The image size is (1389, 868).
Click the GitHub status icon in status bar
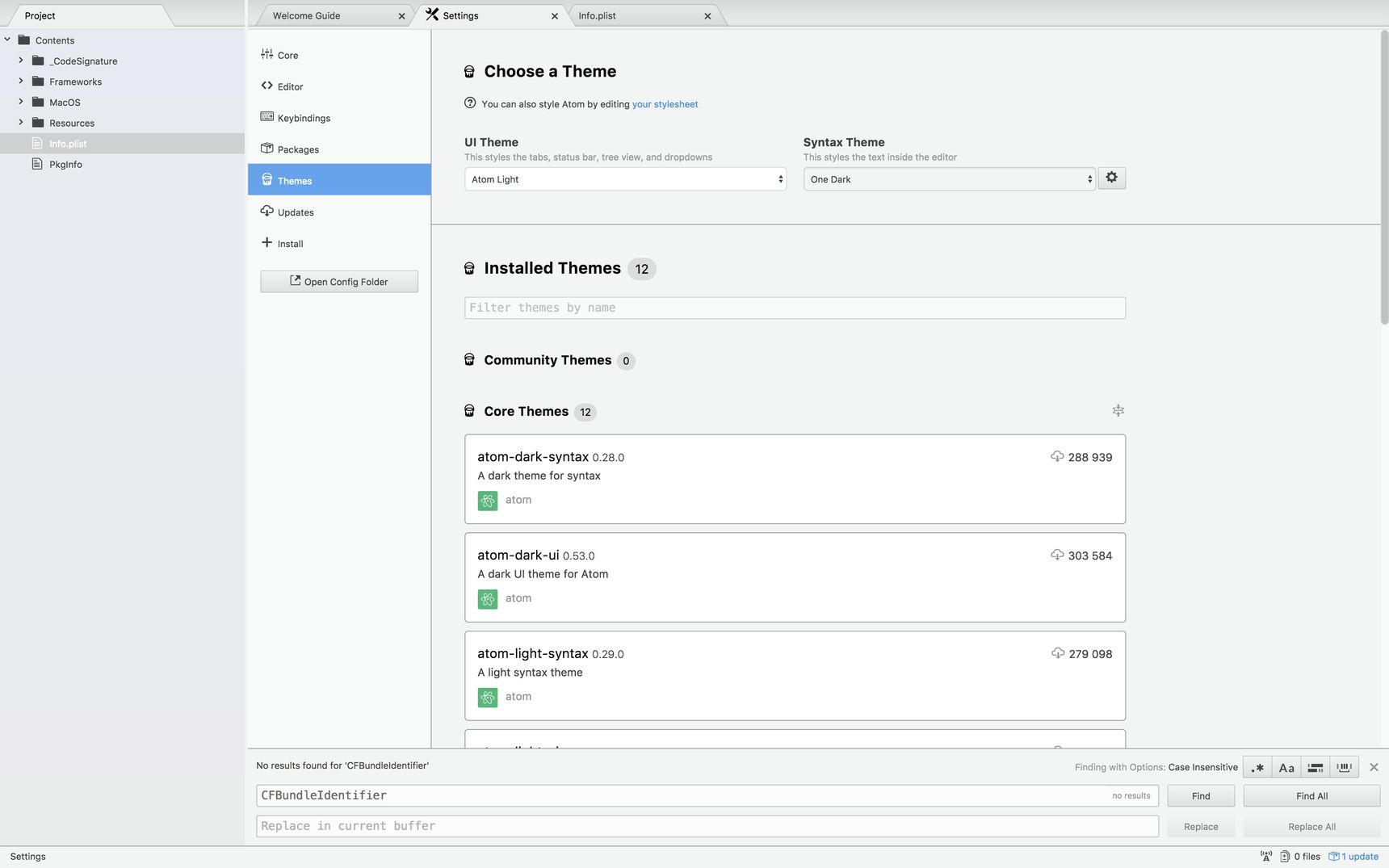1266,857
